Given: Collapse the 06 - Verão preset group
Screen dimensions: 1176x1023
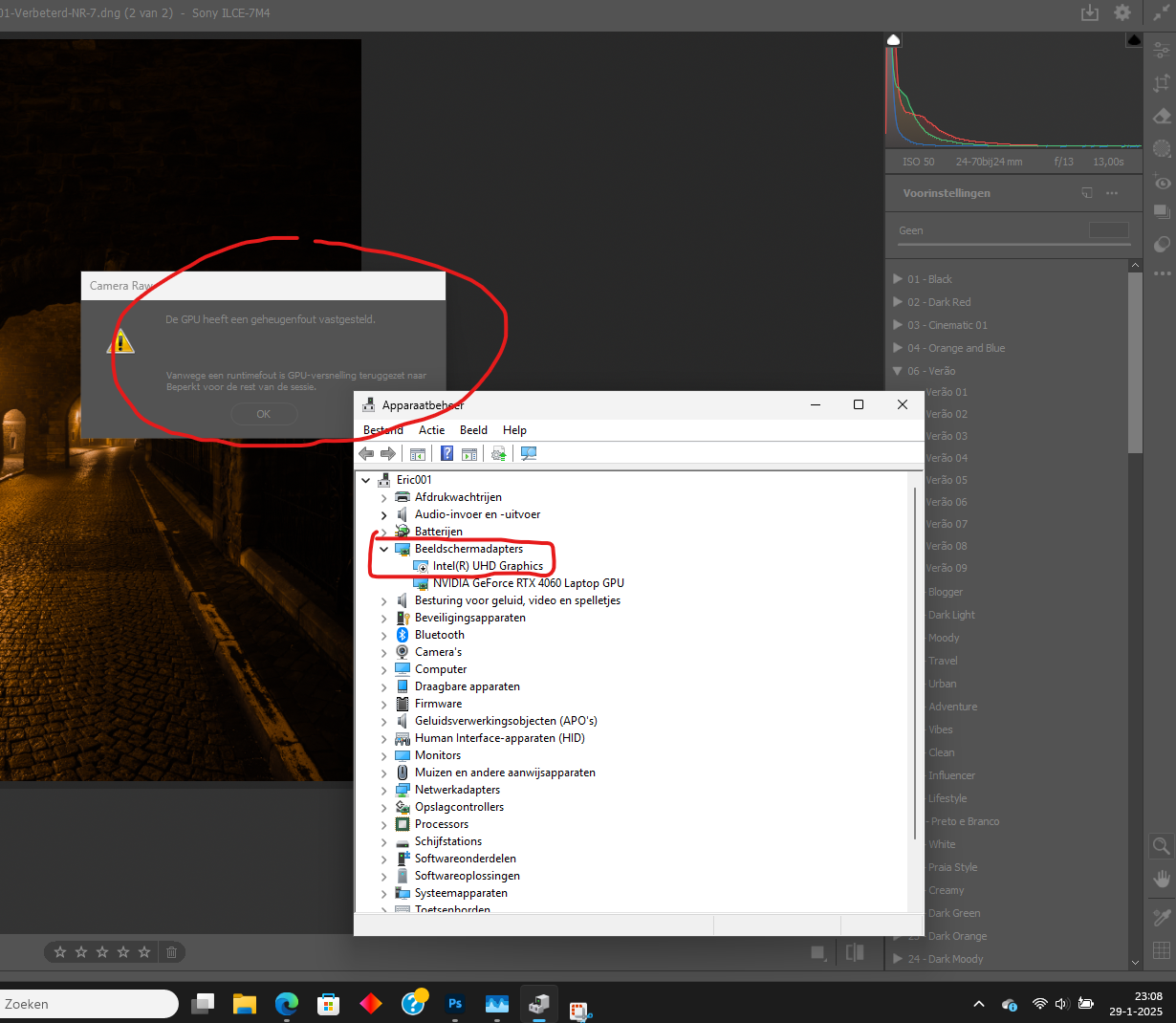Looking at the screenshot, I should click(x=897, y=371).
